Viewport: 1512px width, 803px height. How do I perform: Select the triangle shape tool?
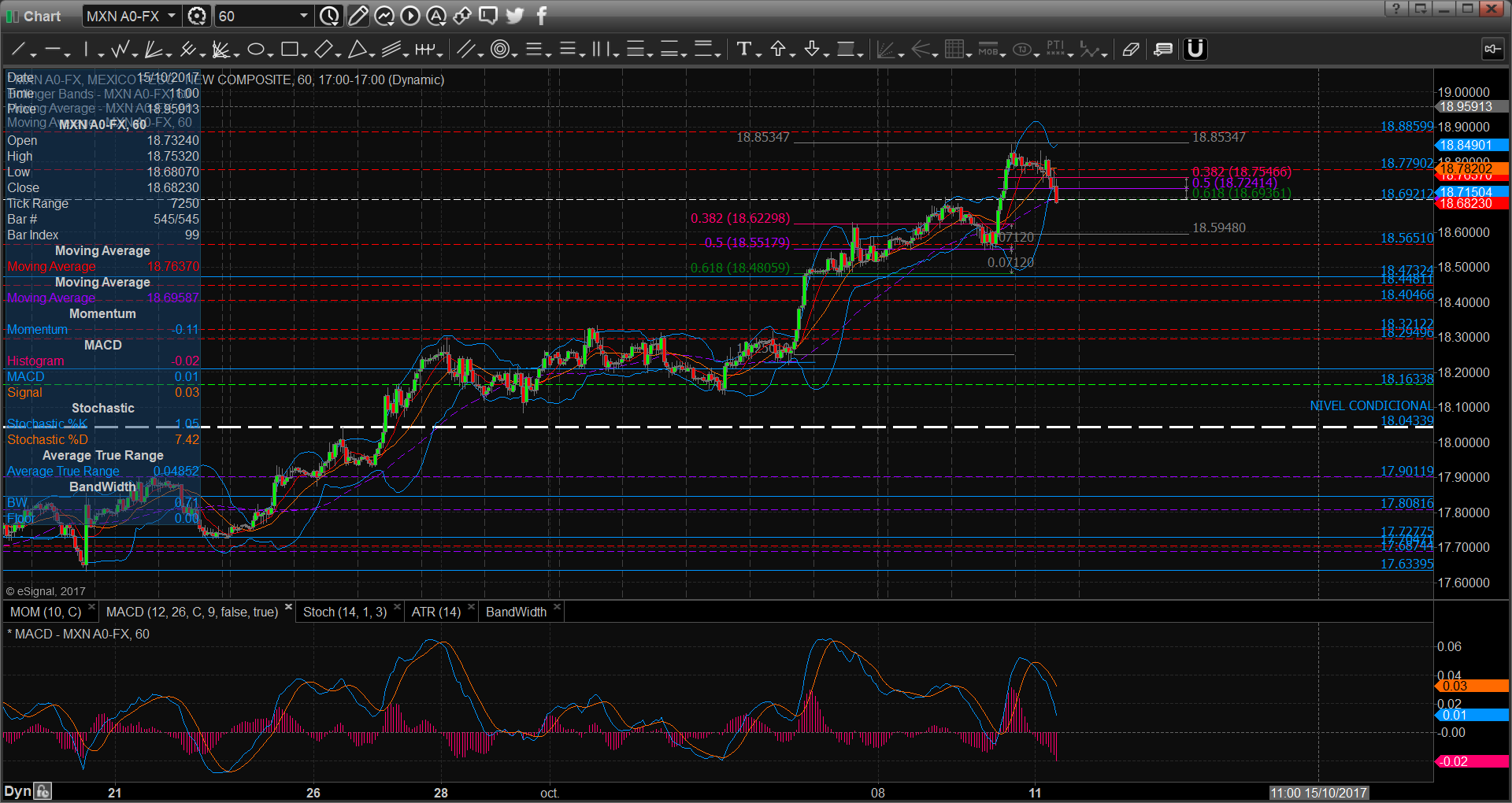[357, 50]
